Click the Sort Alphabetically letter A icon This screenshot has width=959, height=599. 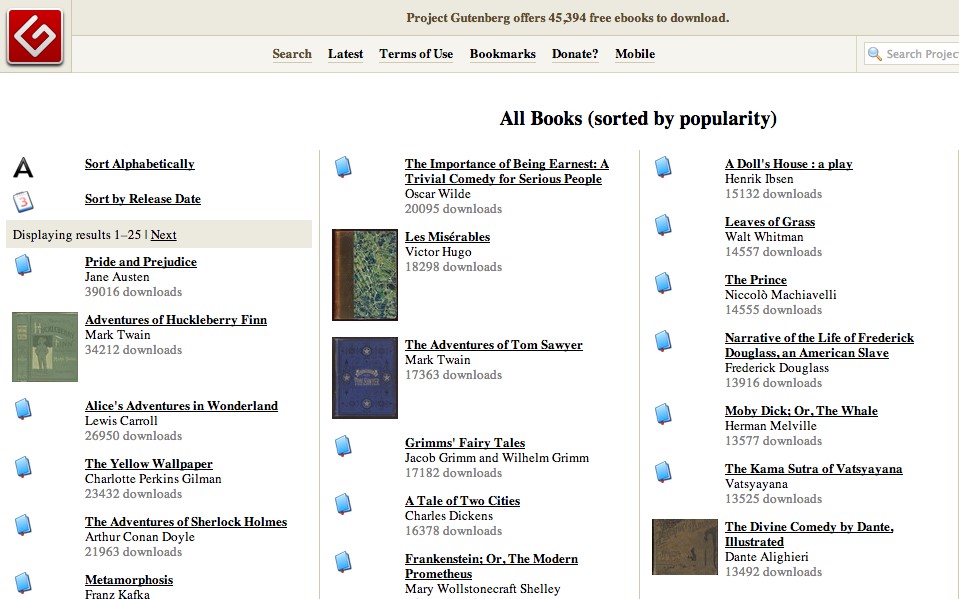[x=23, y=167]
